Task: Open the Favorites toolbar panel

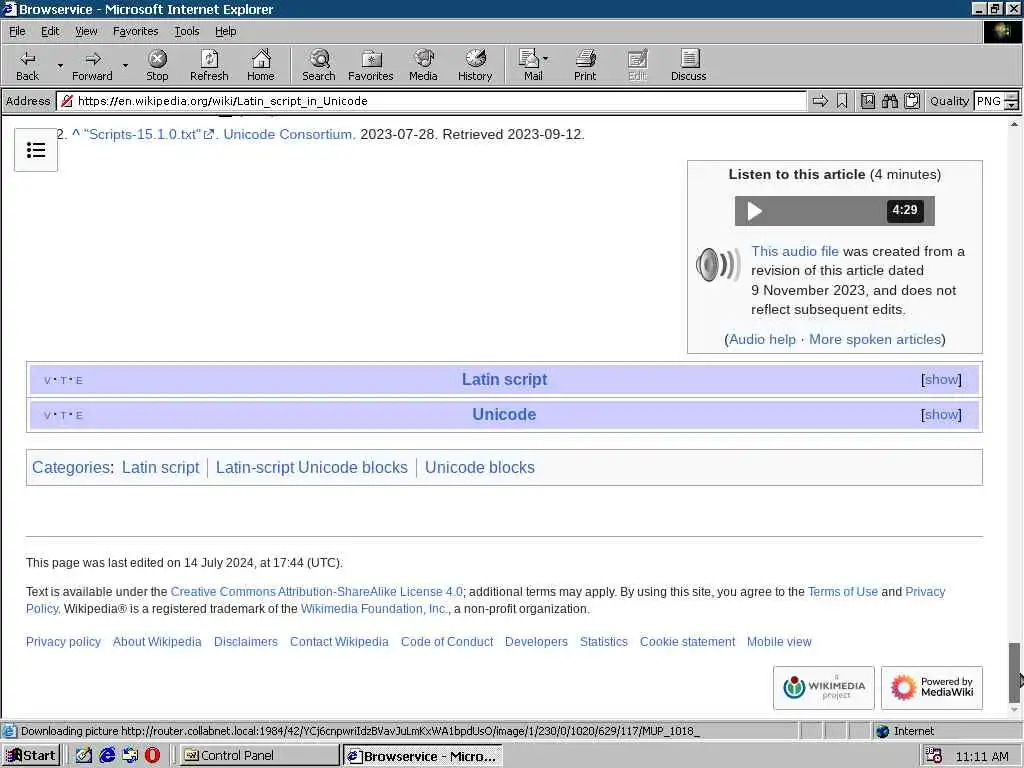Action: click(x=370, y=65)
